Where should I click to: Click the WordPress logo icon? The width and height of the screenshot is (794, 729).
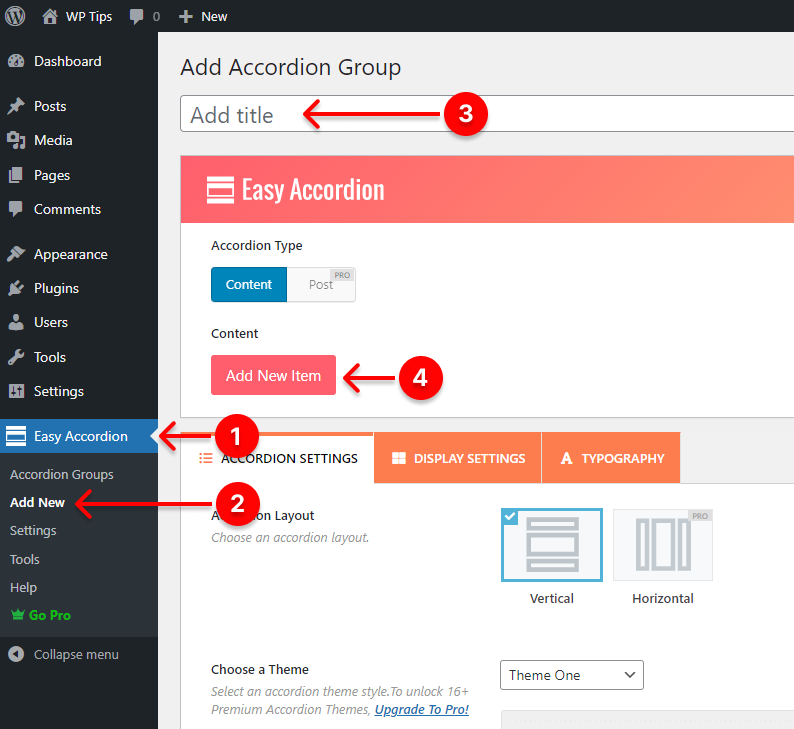[15, 16]
